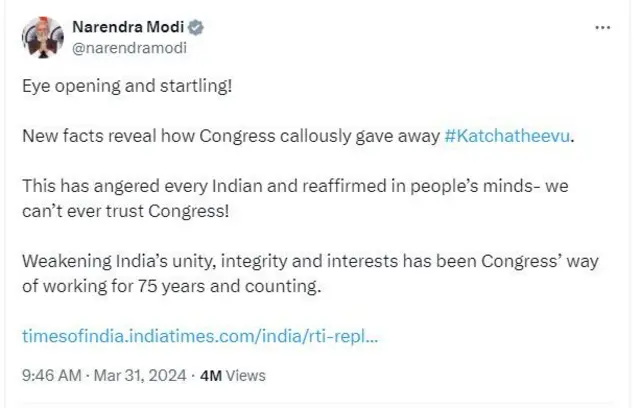
Task: Open Narendra Modi's profile picture
Action: tap(40, 37)
